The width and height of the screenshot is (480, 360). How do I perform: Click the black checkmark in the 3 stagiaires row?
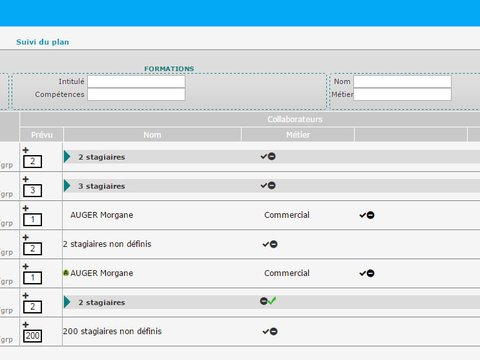click(264, 185)
